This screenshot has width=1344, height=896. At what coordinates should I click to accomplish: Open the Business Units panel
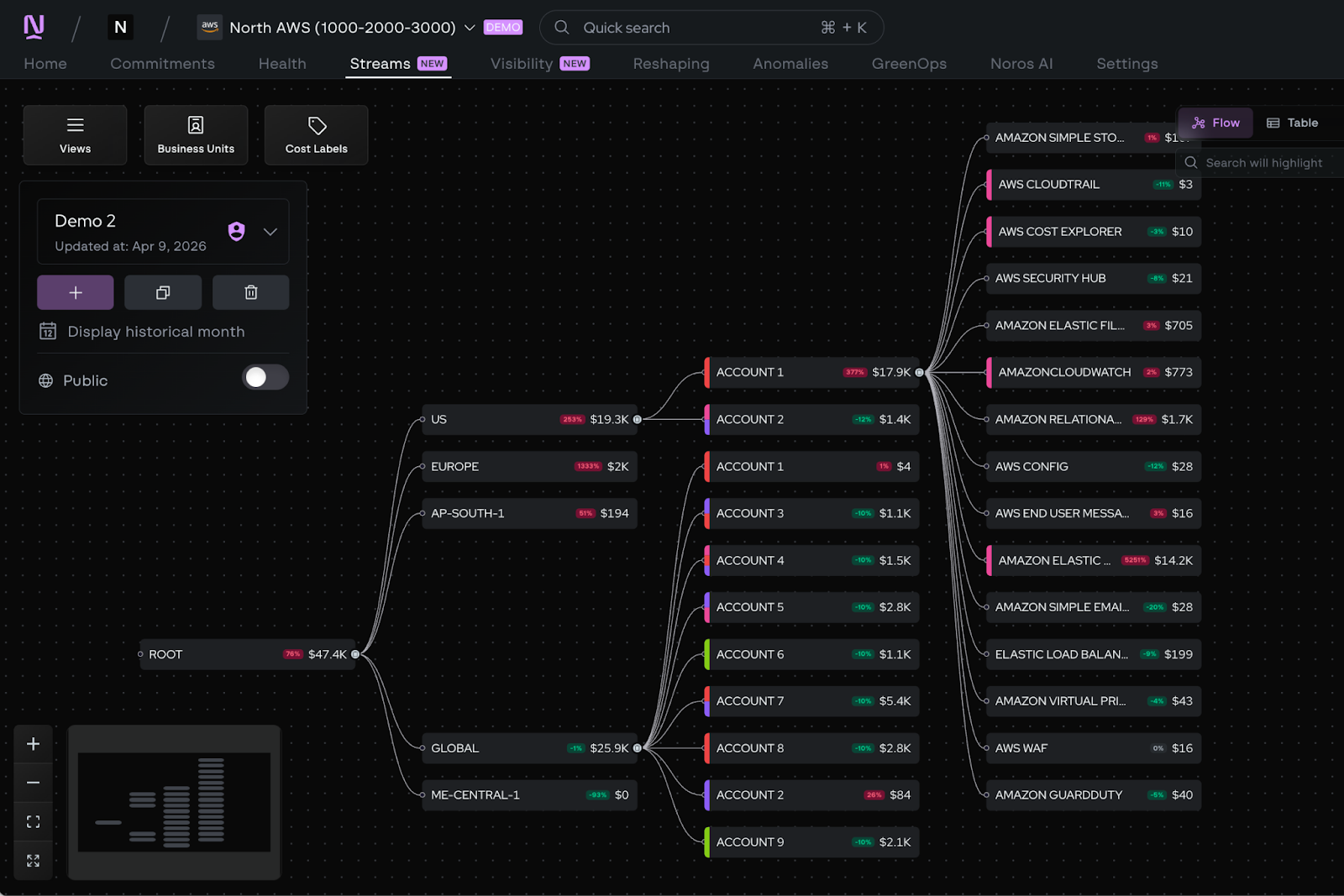196,134
